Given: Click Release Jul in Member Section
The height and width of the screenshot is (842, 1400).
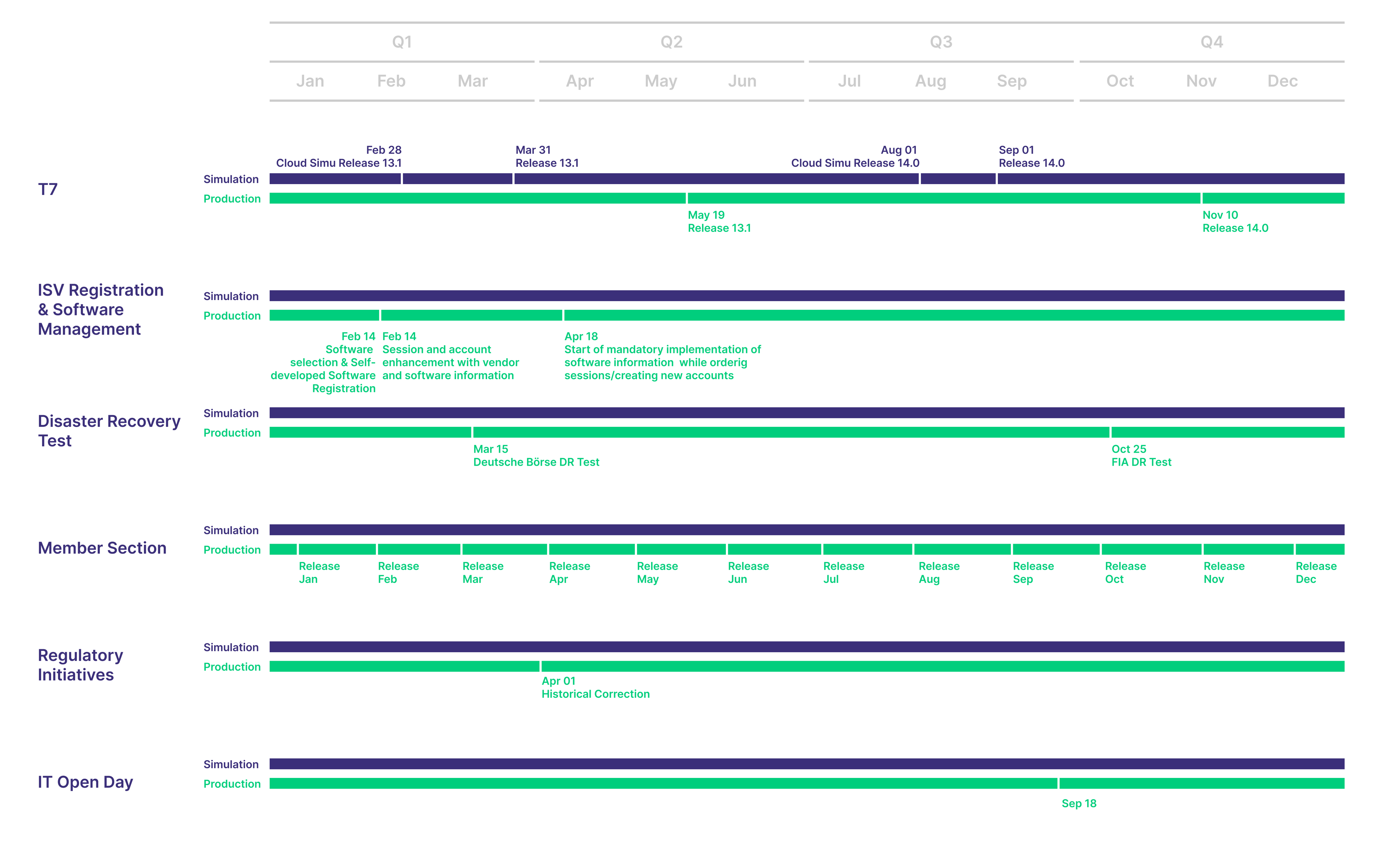Looking at the screenshot, I should pos(843,572).
